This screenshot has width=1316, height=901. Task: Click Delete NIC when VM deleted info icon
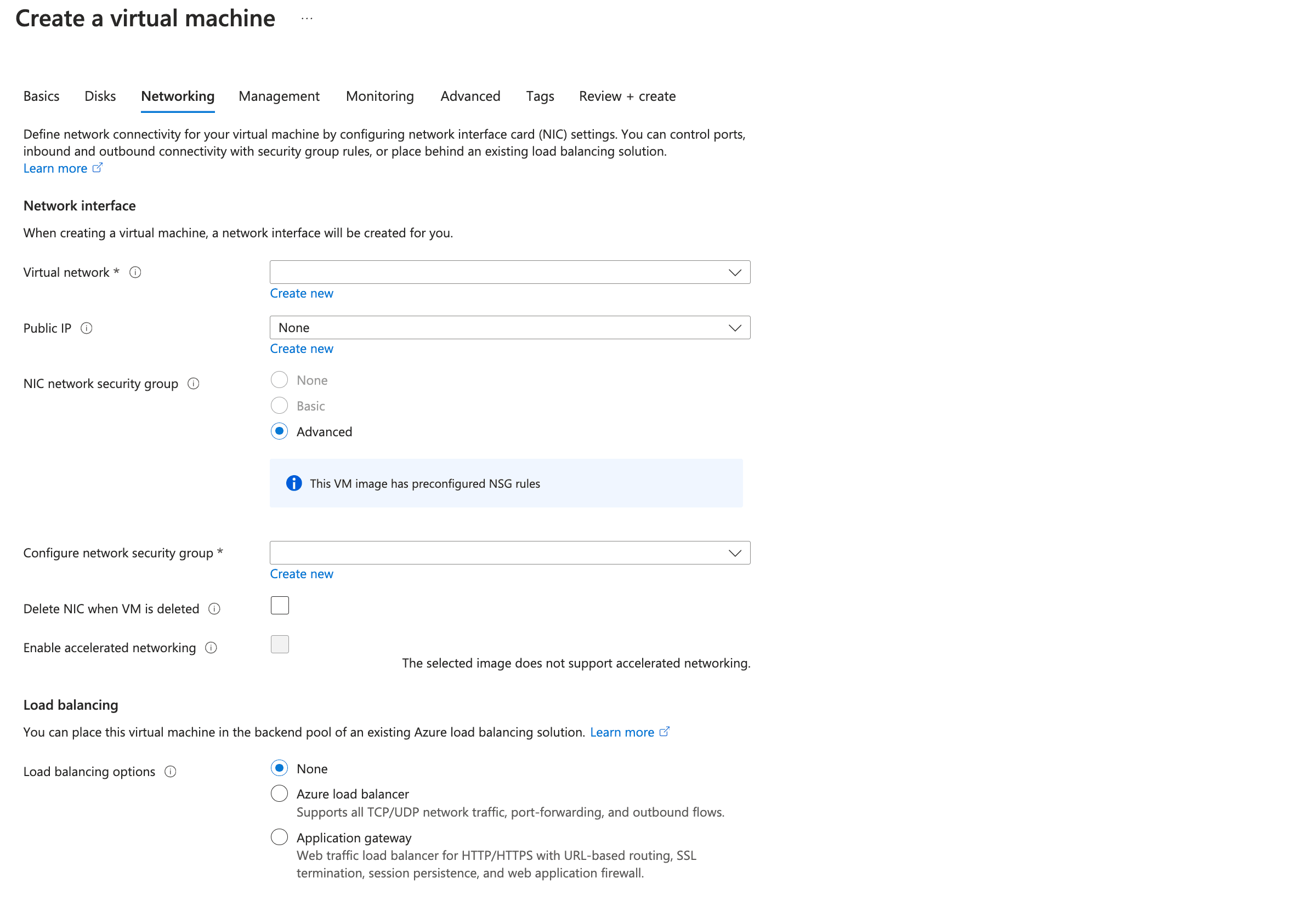tap(214, 609)
